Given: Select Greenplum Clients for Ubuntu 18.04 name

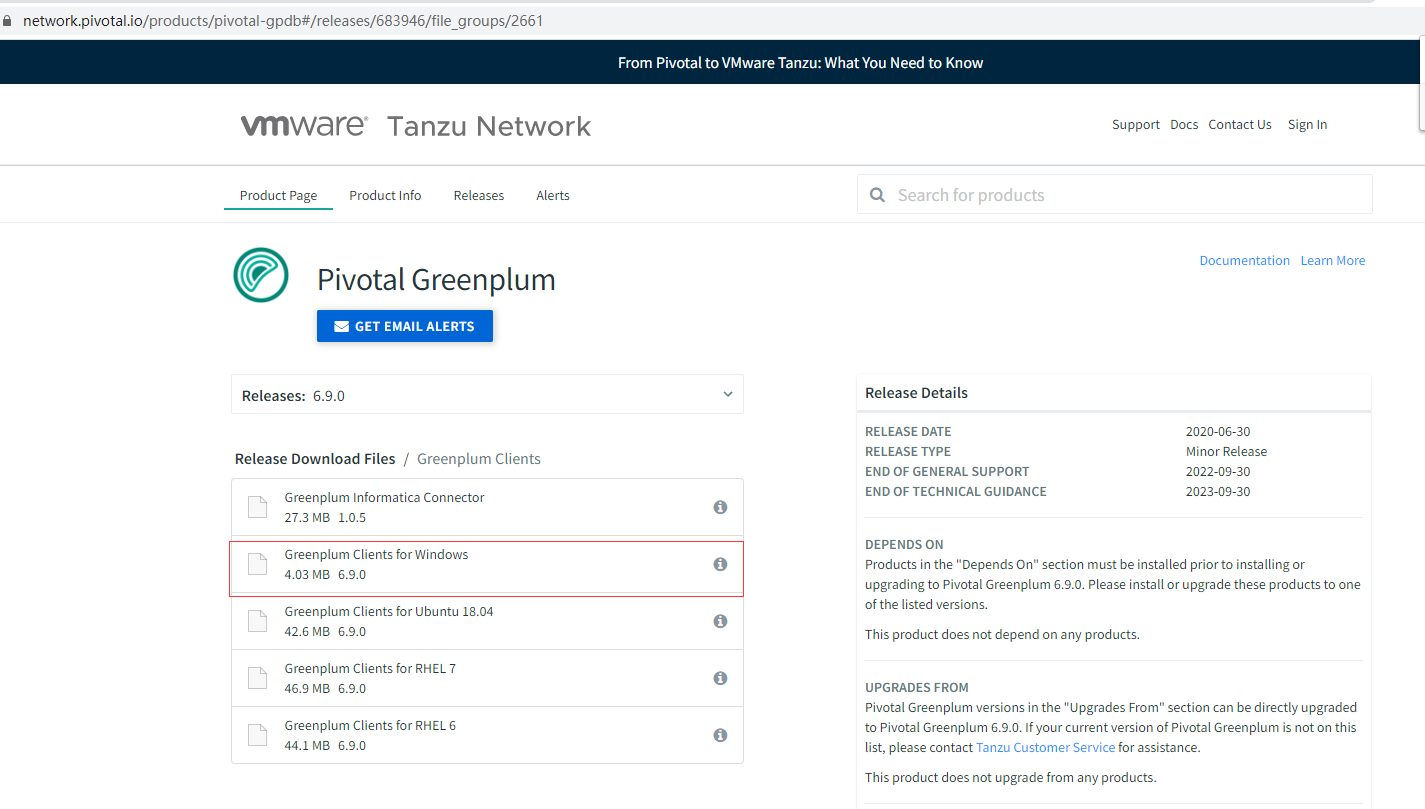Looking at the screenshot, I should tap(389, 611).
